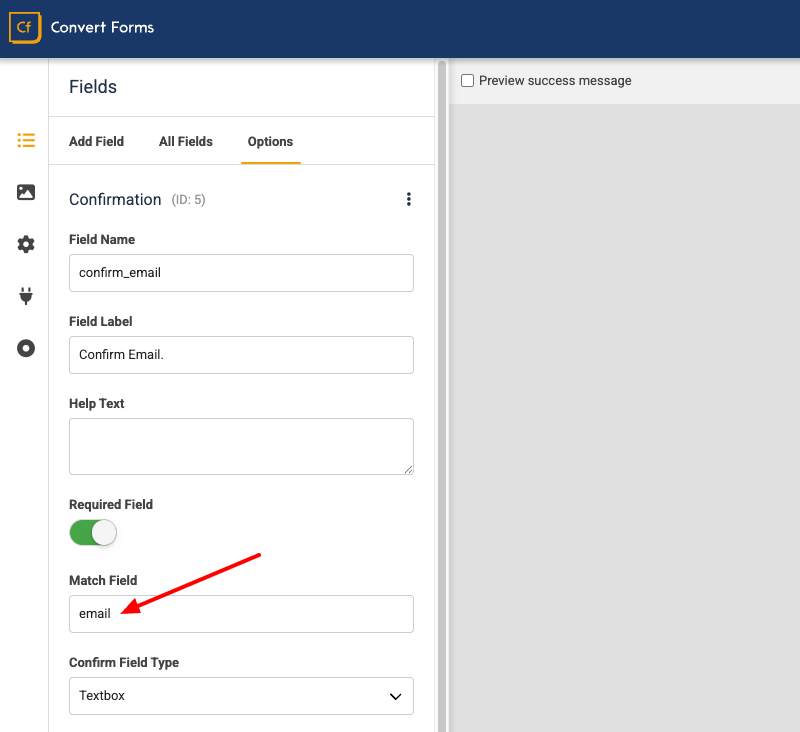Click the Textbox dropdown chevron arrow
The width and height of the screenshot is (800, 732).
[396, 696]
